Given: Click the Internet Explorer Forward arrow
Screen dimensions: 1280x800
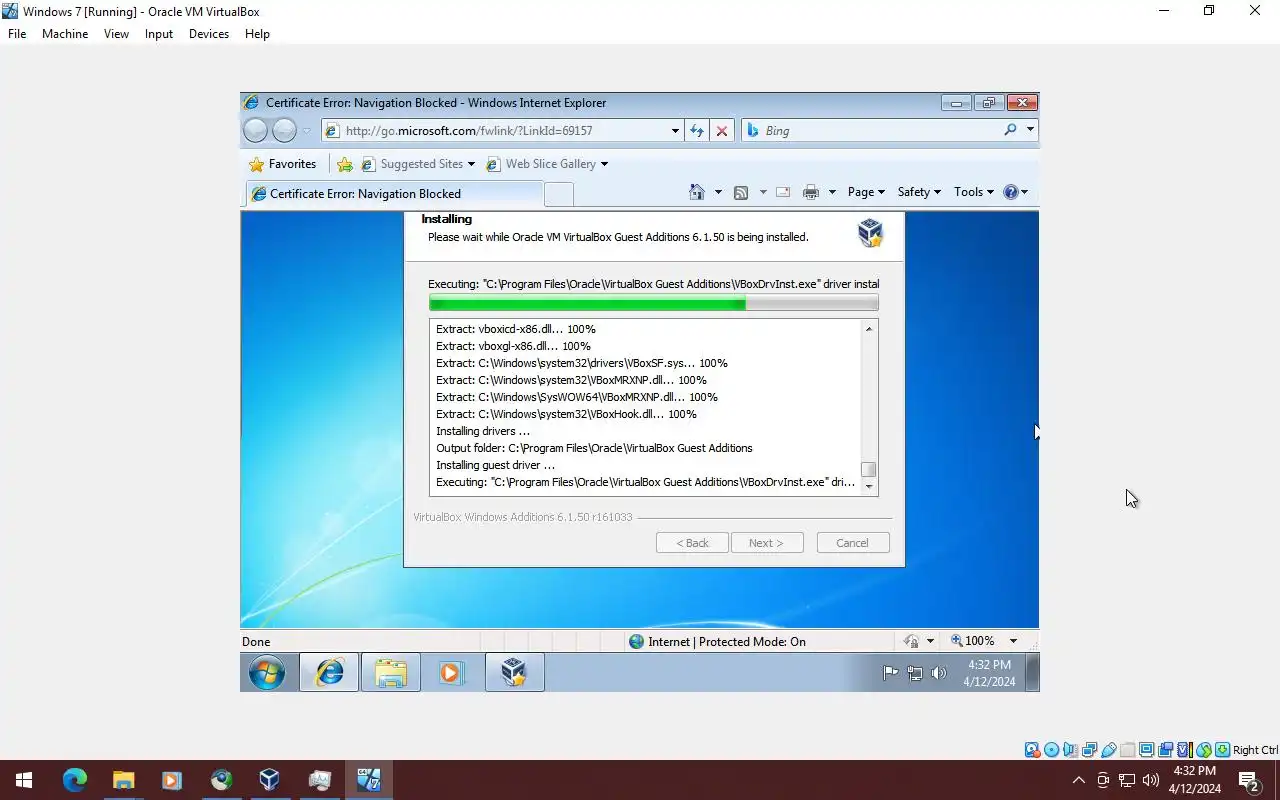Looking at the screenshot, I should click(x=284, y=130).
